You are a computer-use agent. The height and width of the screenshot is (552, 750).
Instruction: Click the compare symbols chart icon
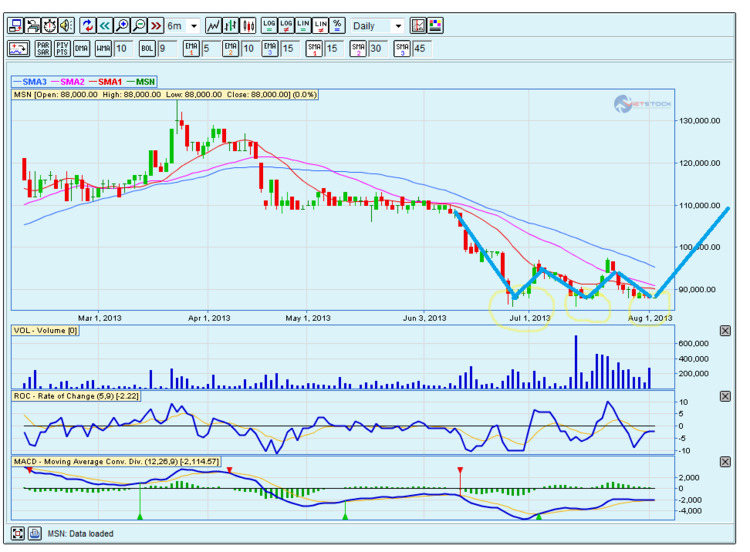19,48
